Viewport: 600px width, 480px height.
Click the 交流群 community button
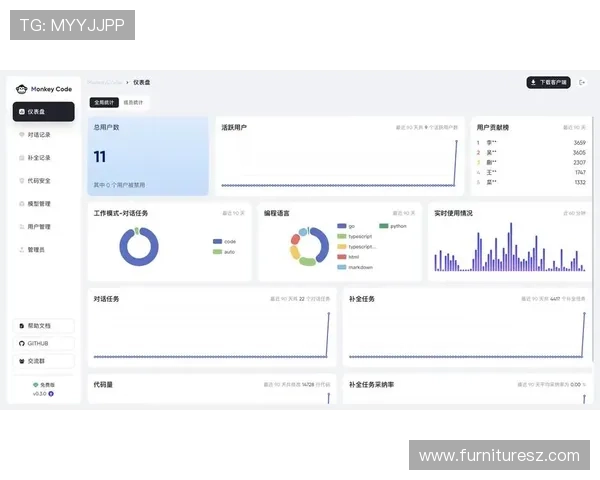[44, 361]
